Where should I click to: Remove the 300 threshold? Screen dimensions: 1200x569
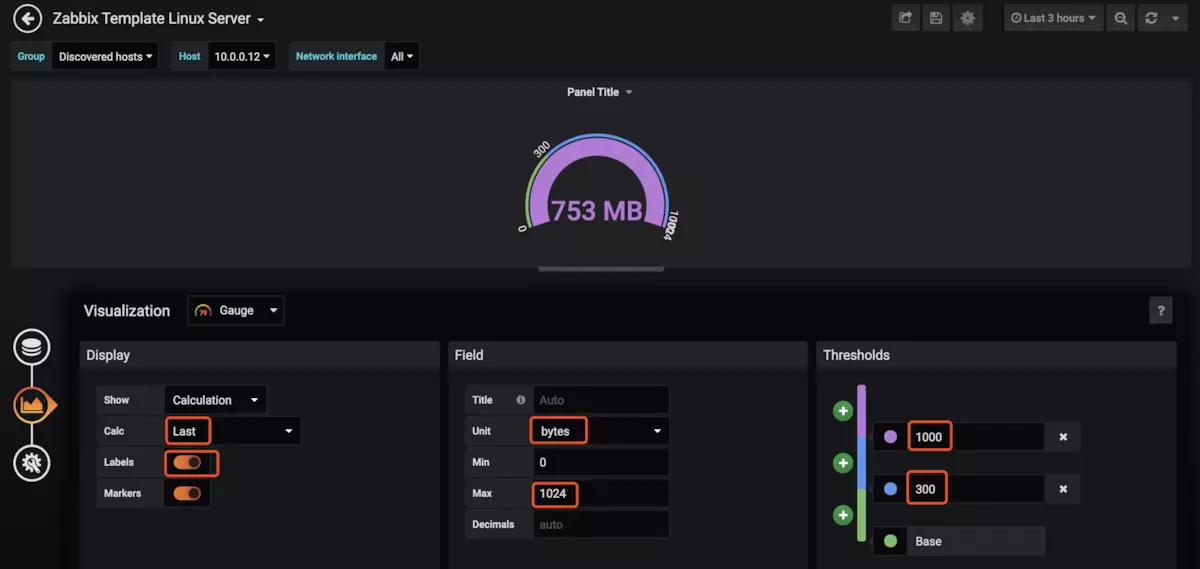click(1063, 489)
